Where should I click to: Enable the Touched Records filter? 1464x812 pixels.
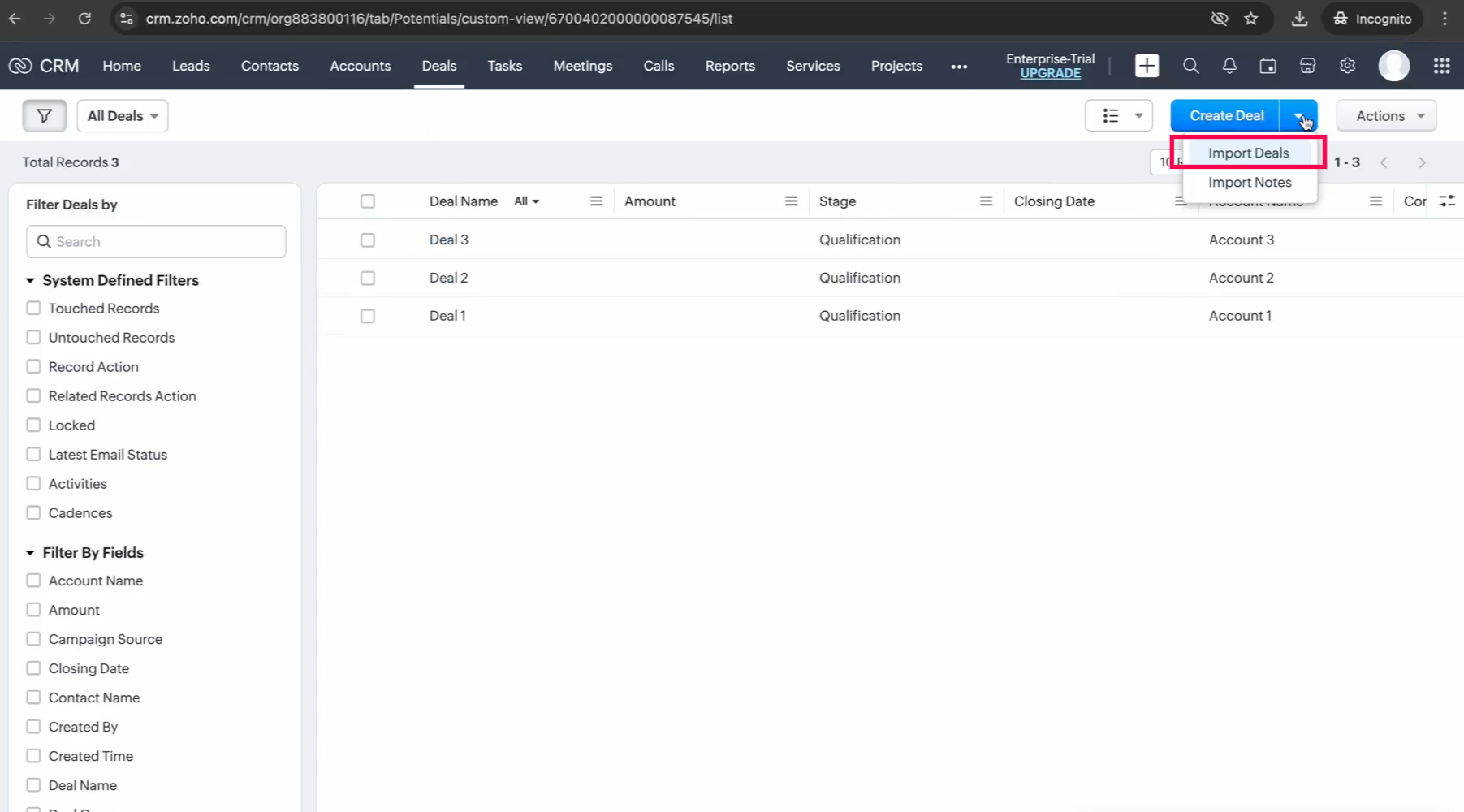(33, 309)
